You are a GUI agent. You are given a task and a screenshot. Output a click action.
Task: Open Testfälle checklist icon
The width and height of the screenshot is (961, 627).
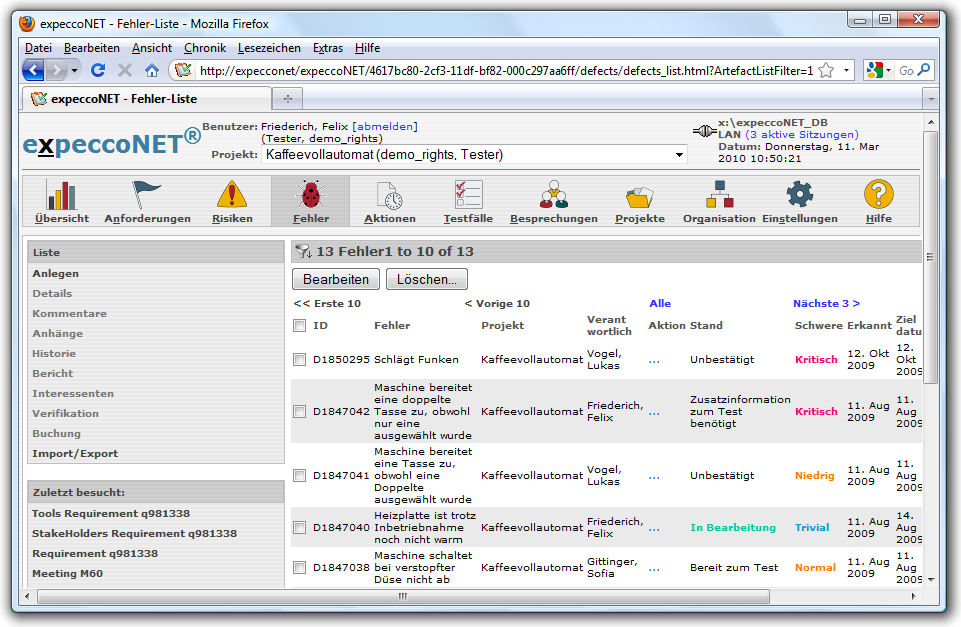point(468,195)
